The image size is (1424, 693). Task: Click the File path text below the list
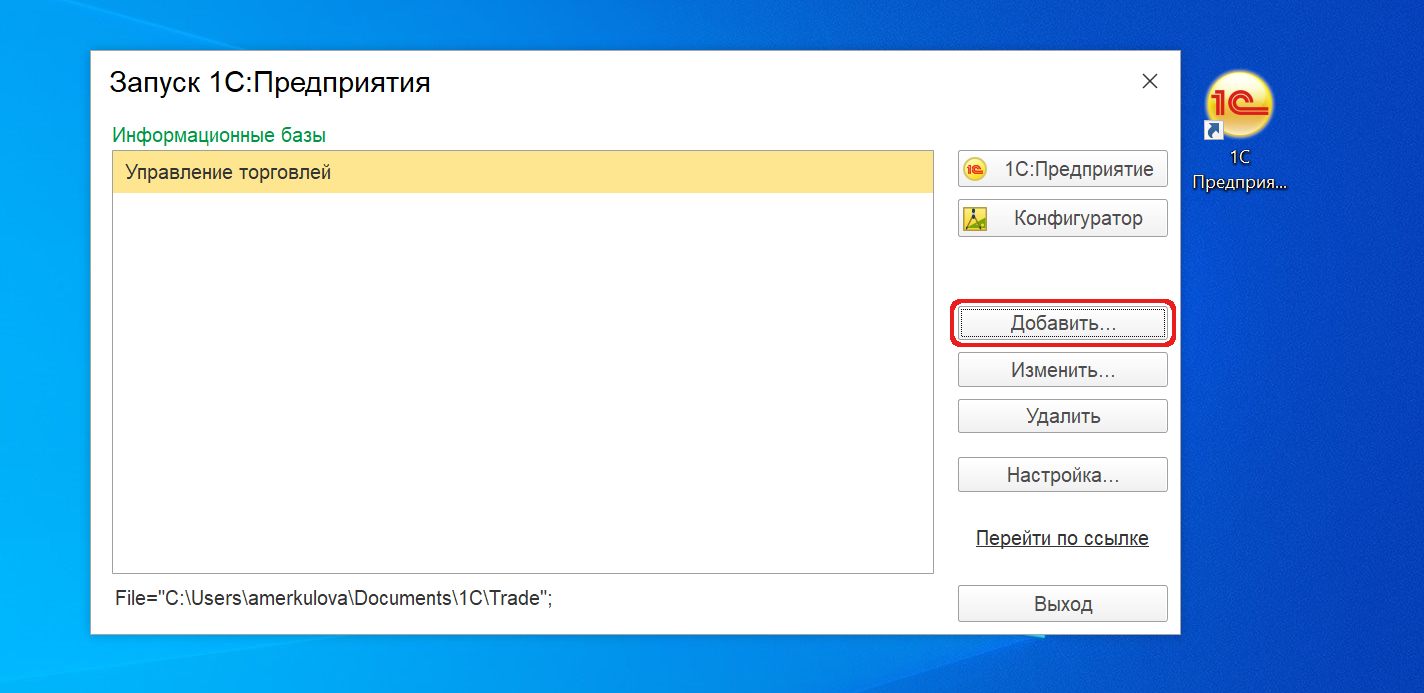click(334, 598)
